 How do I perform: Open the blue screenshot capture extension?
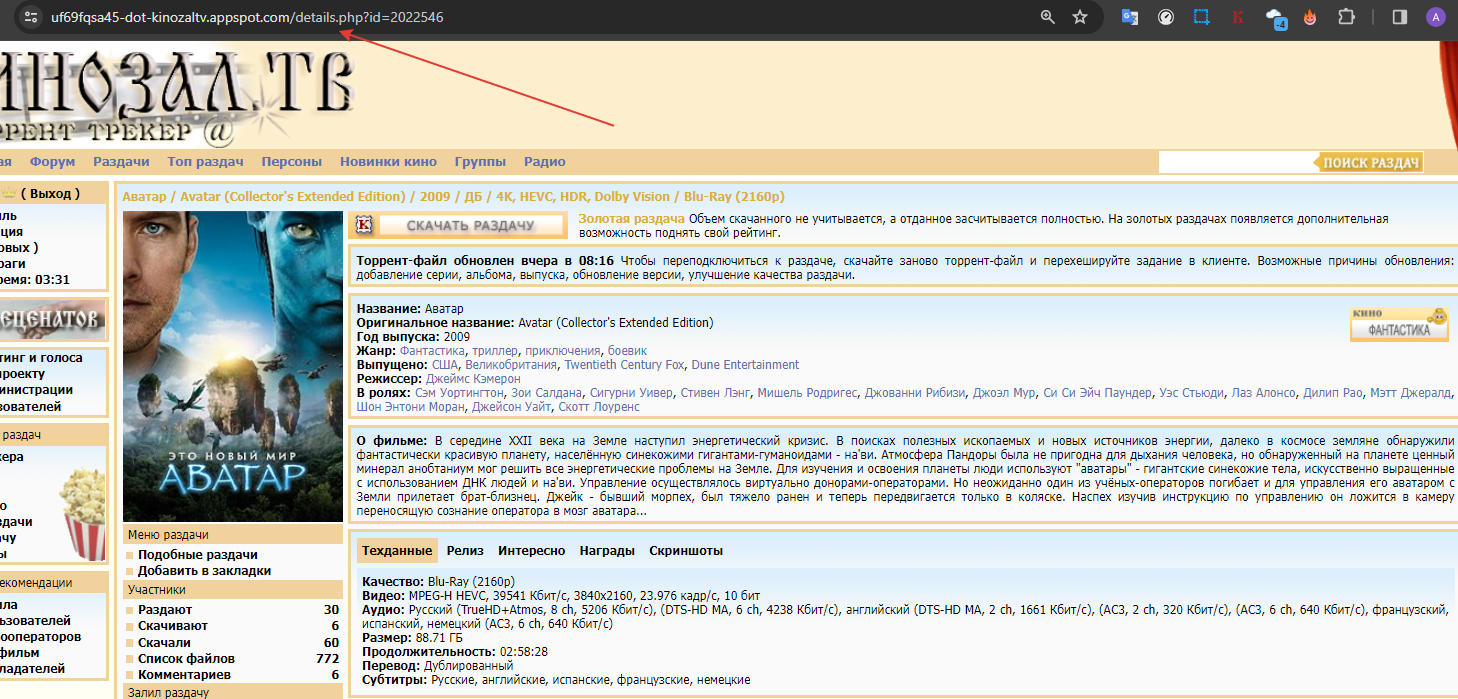tap(1202, 17)
